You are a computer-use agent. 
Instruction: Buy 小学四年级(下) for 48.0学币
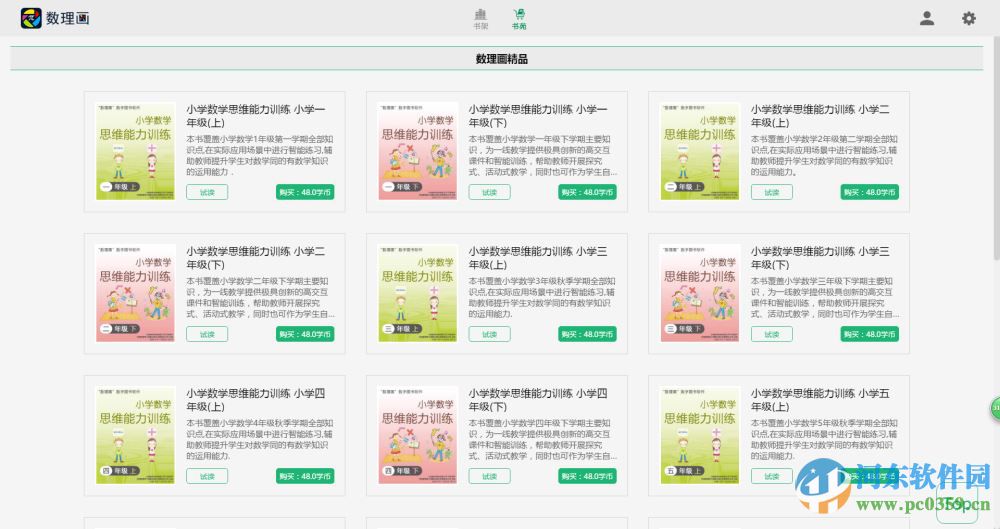[587, 476]
